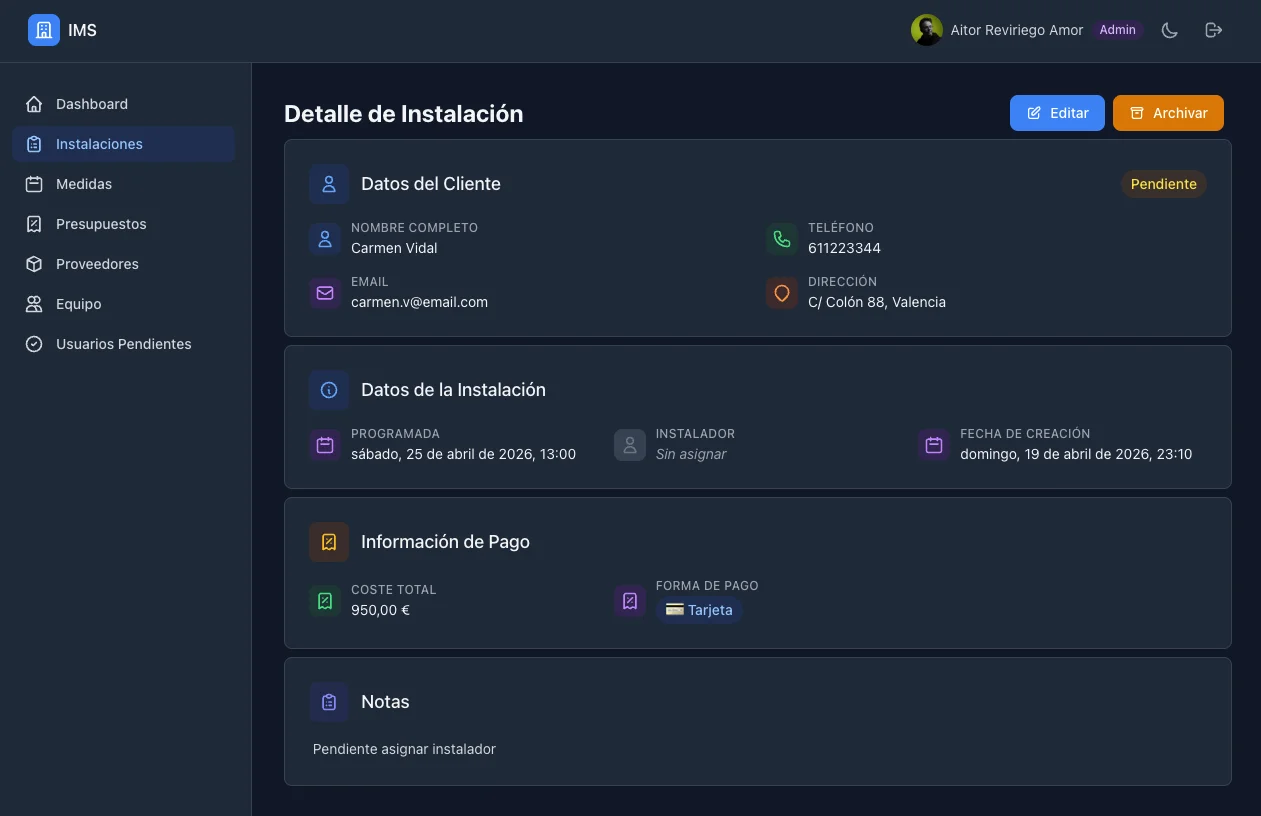The height and width of the screenshot is (816, 1261).
Task: Go to Proveedores section
Action: tap(97, 264)
